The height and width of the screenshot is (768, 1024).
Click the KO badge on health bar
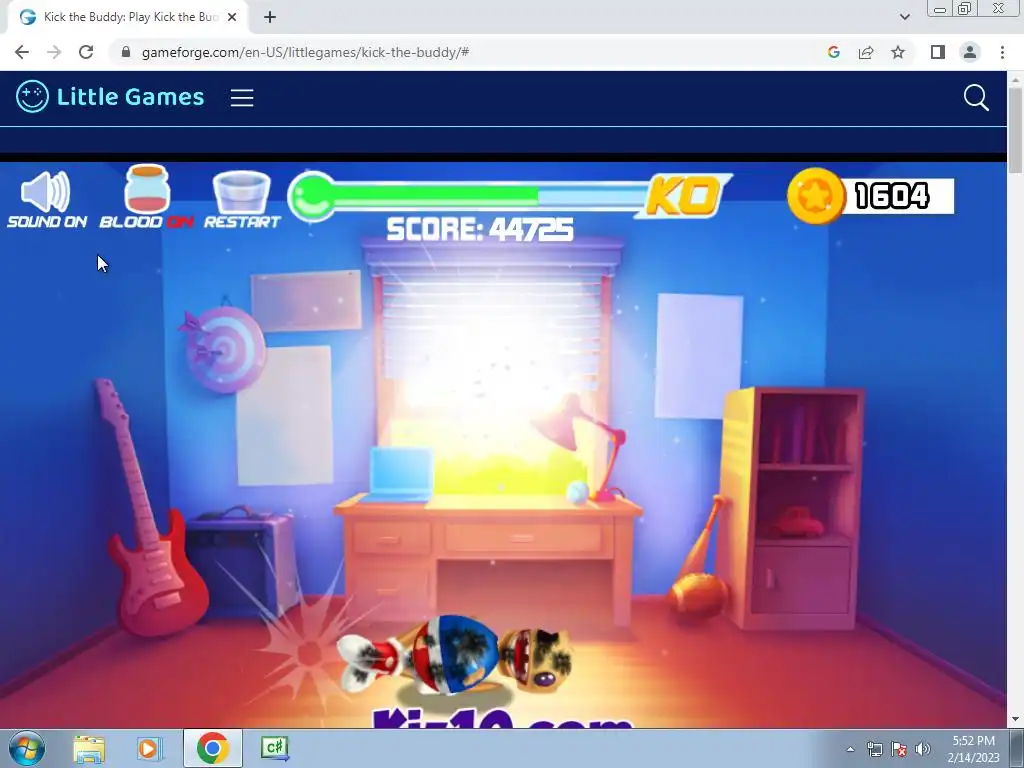coord(683,195)
